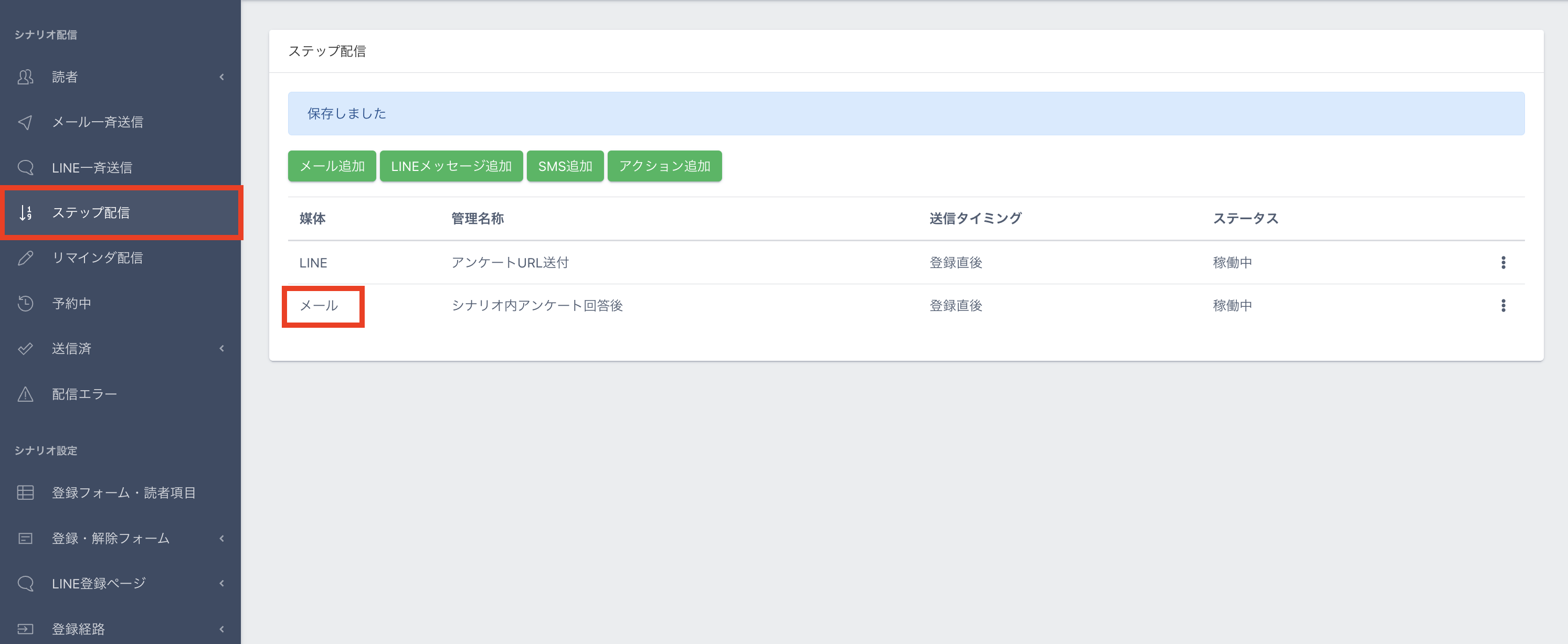Click the readers (読者) people icon

26,77
